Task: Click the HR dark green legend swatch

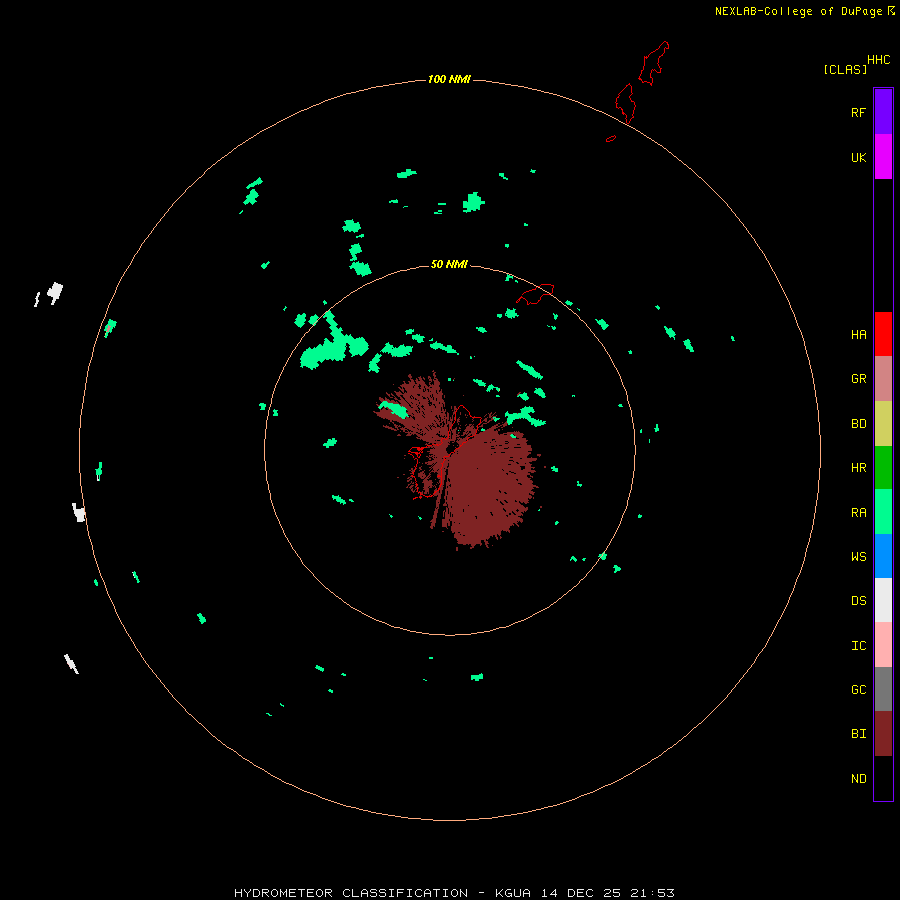Action: click(883, 468)
